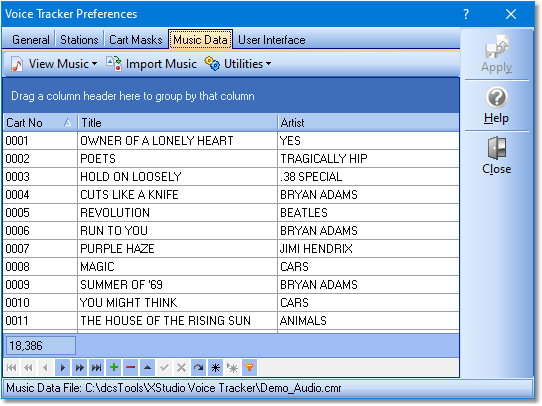Select the MAGIC title cell
The height and width of the screenshot is (406, 542).
point(178,266)
